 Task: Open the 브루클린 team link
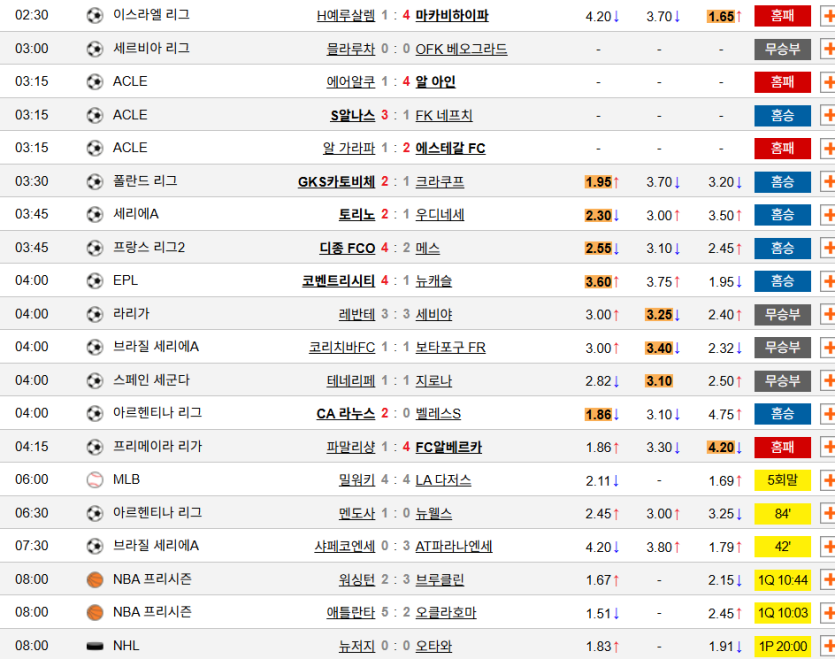tap(440, 580)
